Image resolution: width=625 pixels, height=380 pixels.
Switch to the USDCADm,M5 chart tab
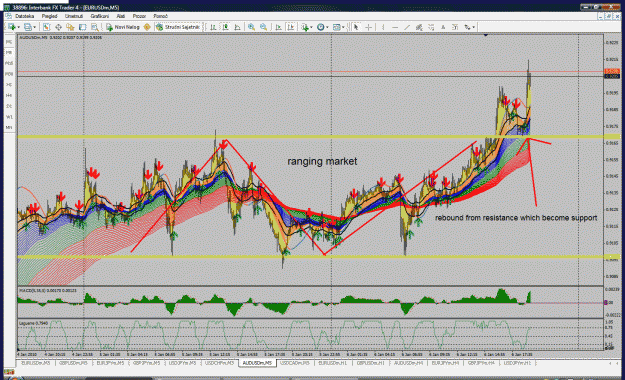click(295, 363)
